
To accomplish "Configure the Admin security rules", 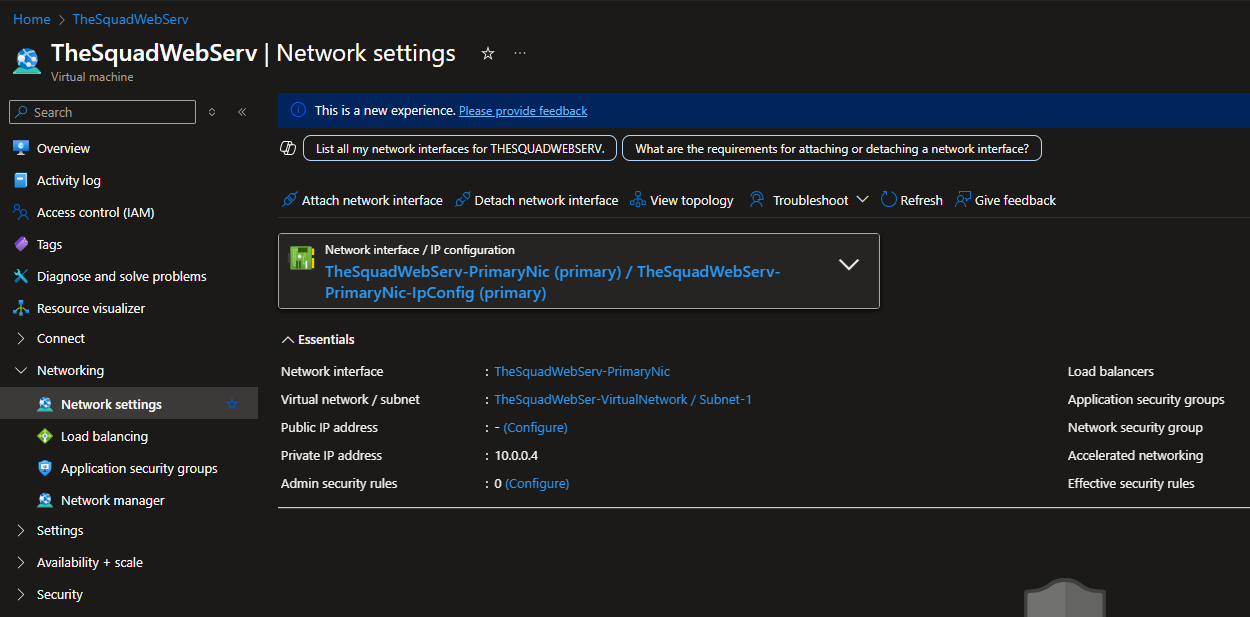I will pos(537,483).
